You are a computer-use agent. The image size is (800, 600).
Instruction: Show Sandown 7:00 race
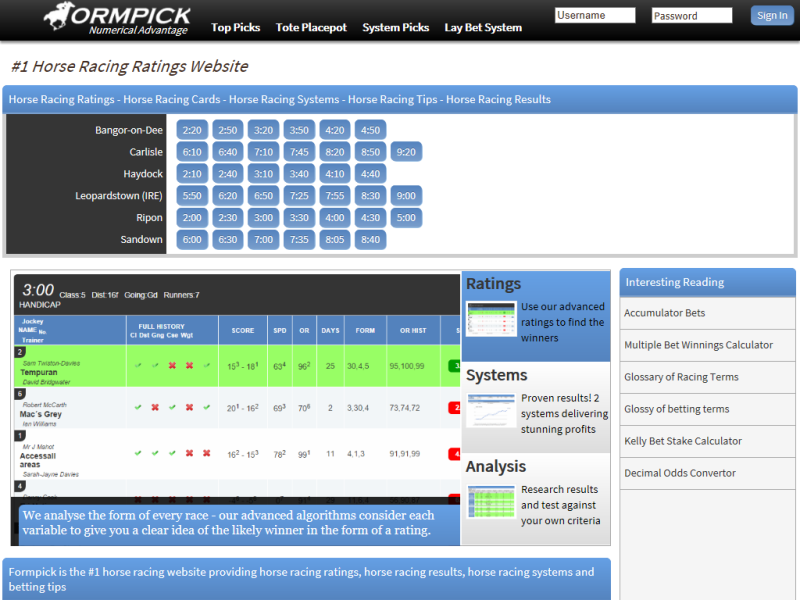263,240
